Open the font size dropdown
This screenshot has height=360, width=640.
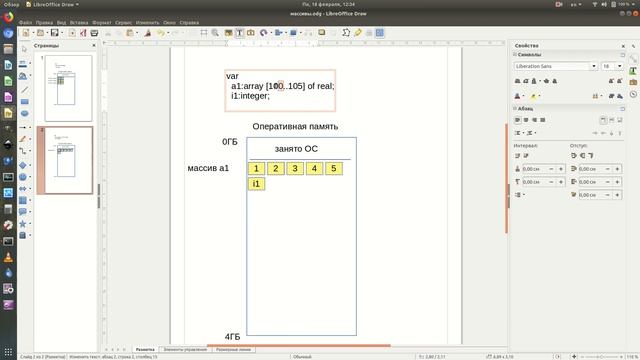tap(620, 66)
